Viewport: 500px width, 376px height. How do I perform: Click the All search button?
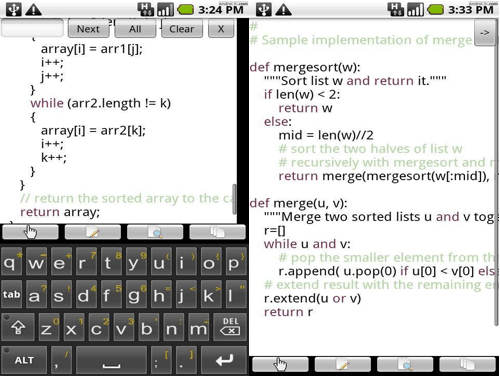click(135, 29)
